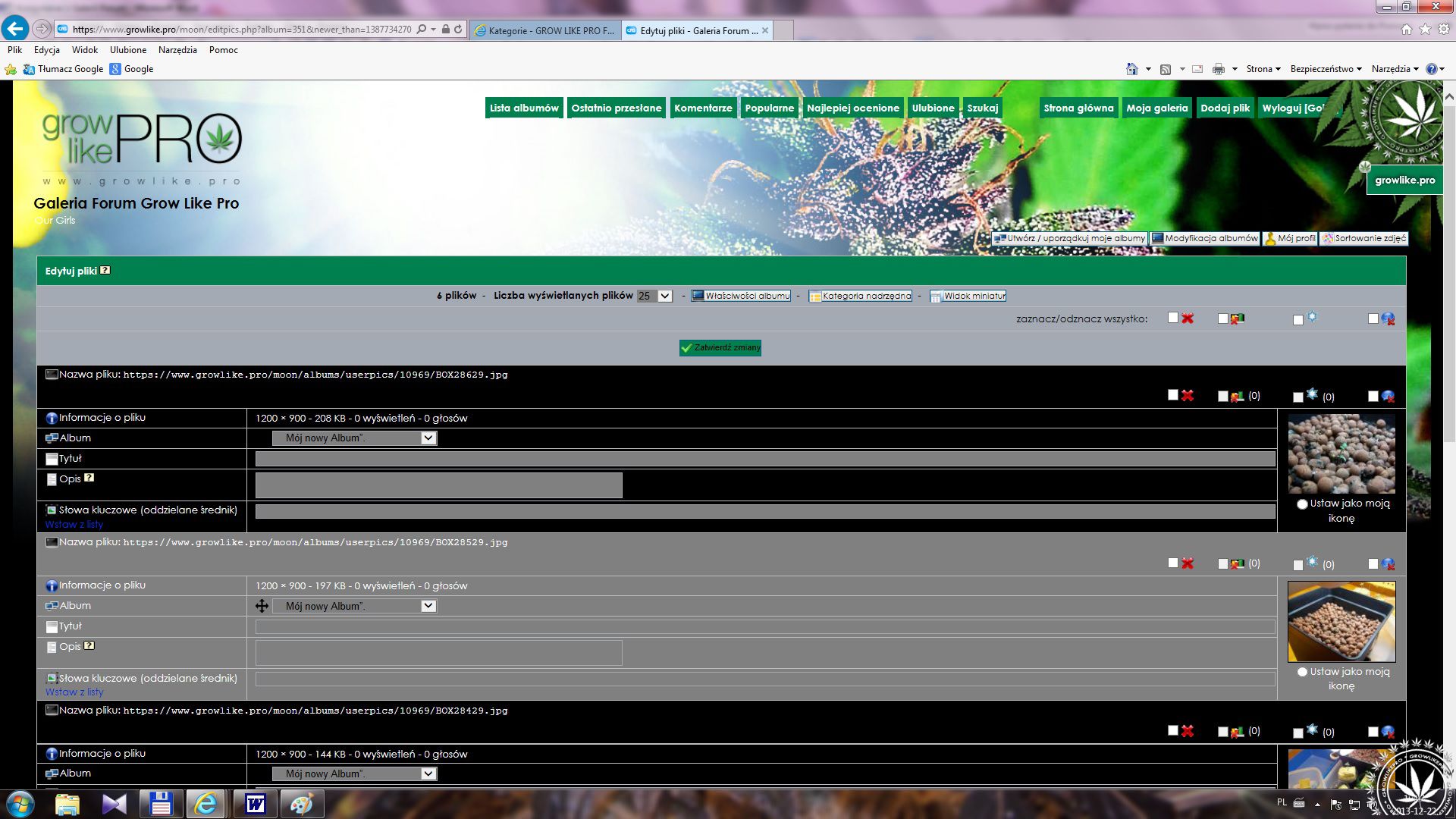Screen dimensions: 1456x819
Task: Toggle the select-all delete checkbox
Action: [x=1173, y=318]
